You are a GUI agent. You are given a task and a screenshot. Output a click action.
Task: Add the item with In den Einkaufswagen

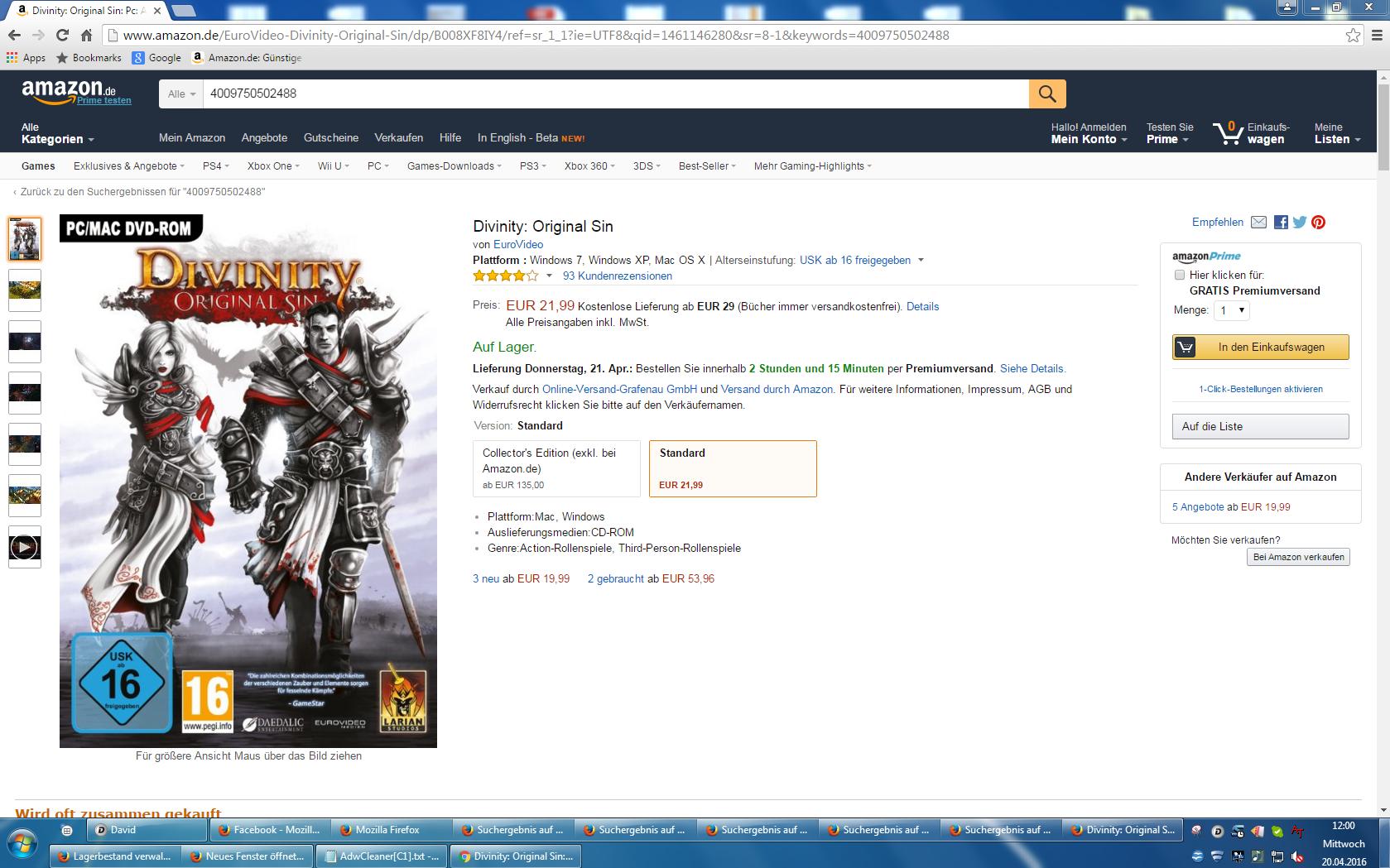click(x=1260, y=348)
